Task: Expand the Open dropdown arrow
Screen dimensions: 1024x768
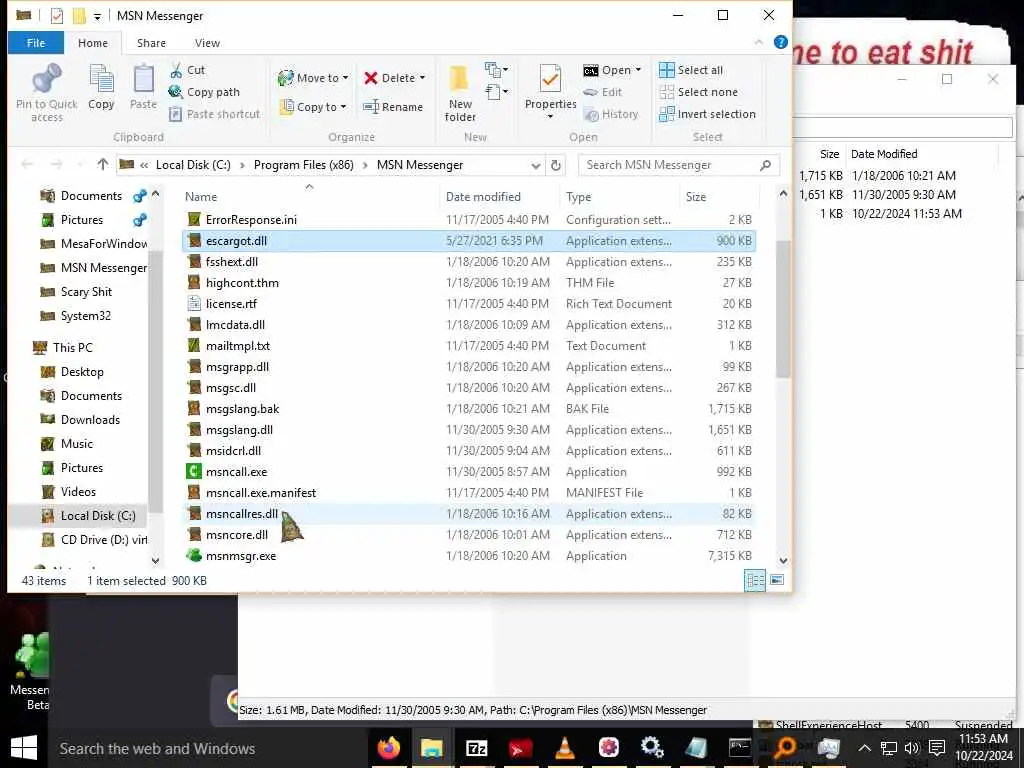Action: point(638,70)
